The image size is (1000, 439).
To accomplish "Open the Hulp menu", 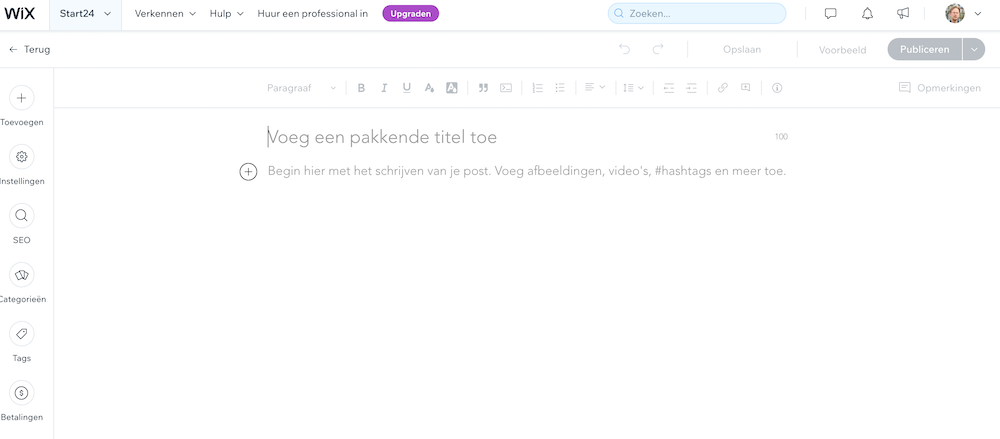I will (226, 14).
